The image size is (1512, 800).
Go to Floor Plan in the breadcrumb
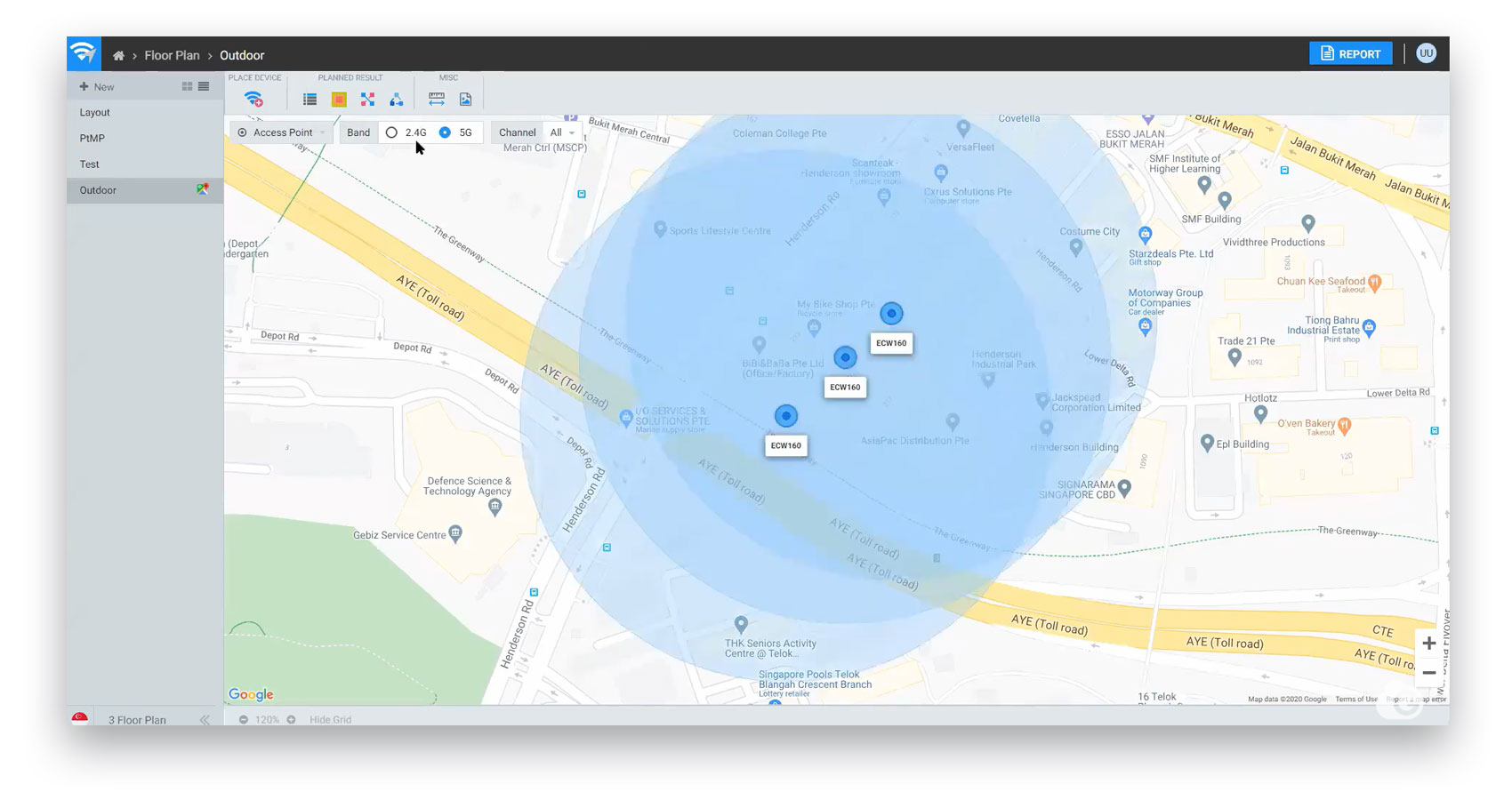(172, 55)
